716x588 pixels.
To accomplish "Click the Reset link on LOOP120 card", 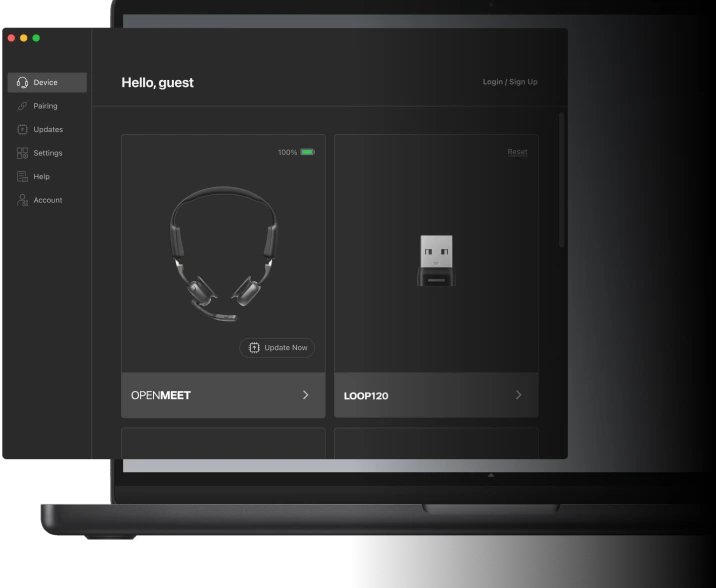I will 517,152.
